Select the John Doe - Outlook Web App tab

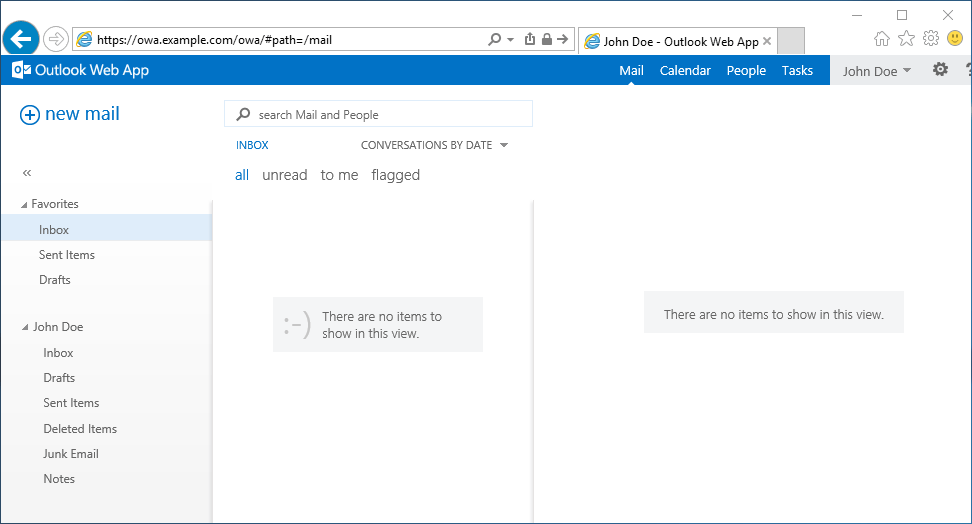click(678, 42)
